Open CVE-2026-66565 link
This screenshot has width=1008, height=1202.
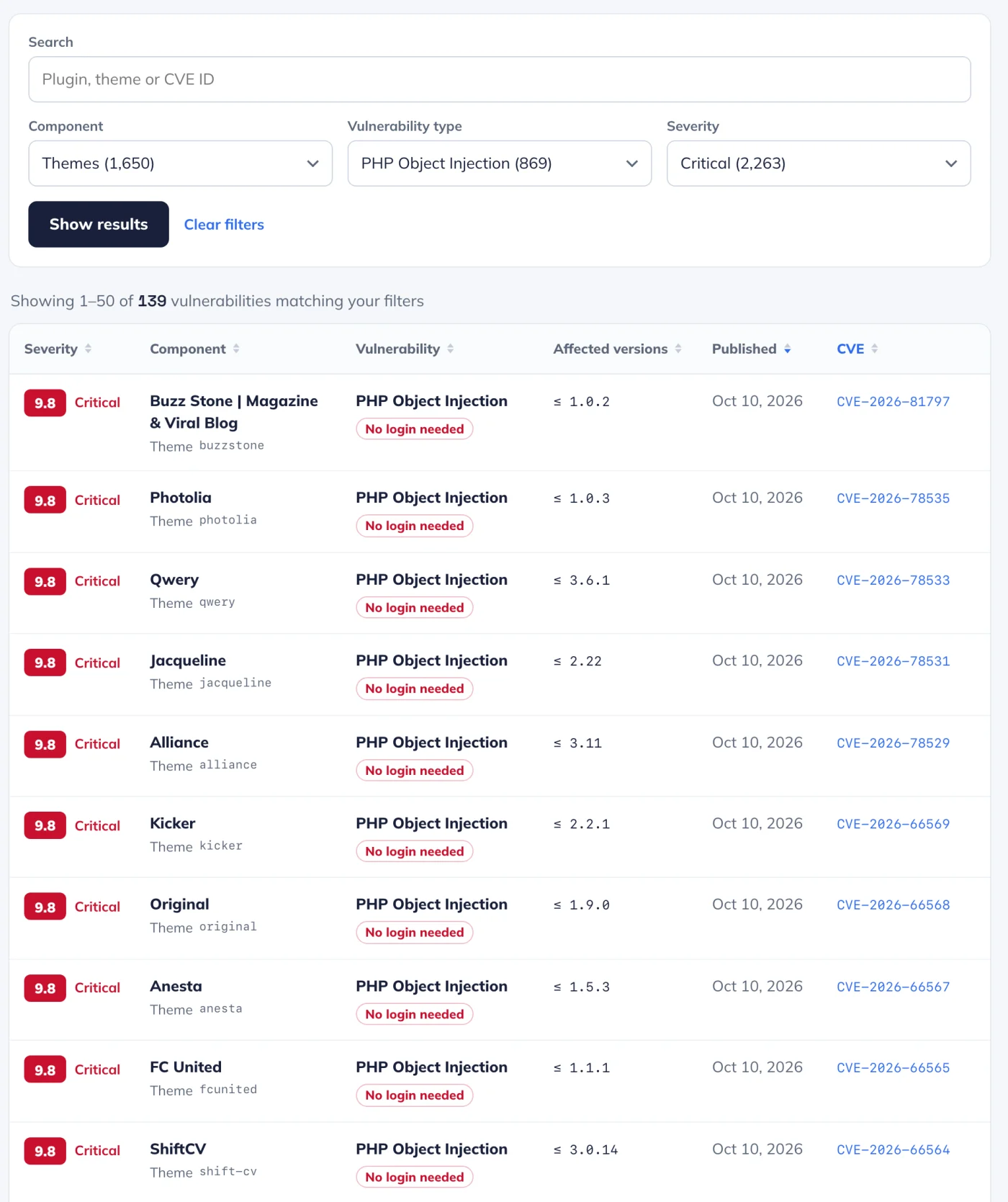click(893, 1068)
